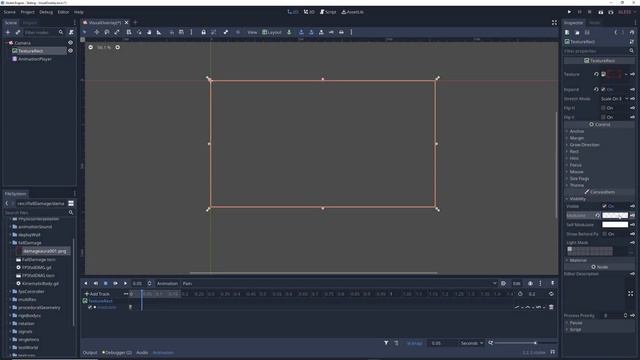Expand the Rect section
Image resolution: width=640 pixels, height=360 pixels.
click(574, 151)
